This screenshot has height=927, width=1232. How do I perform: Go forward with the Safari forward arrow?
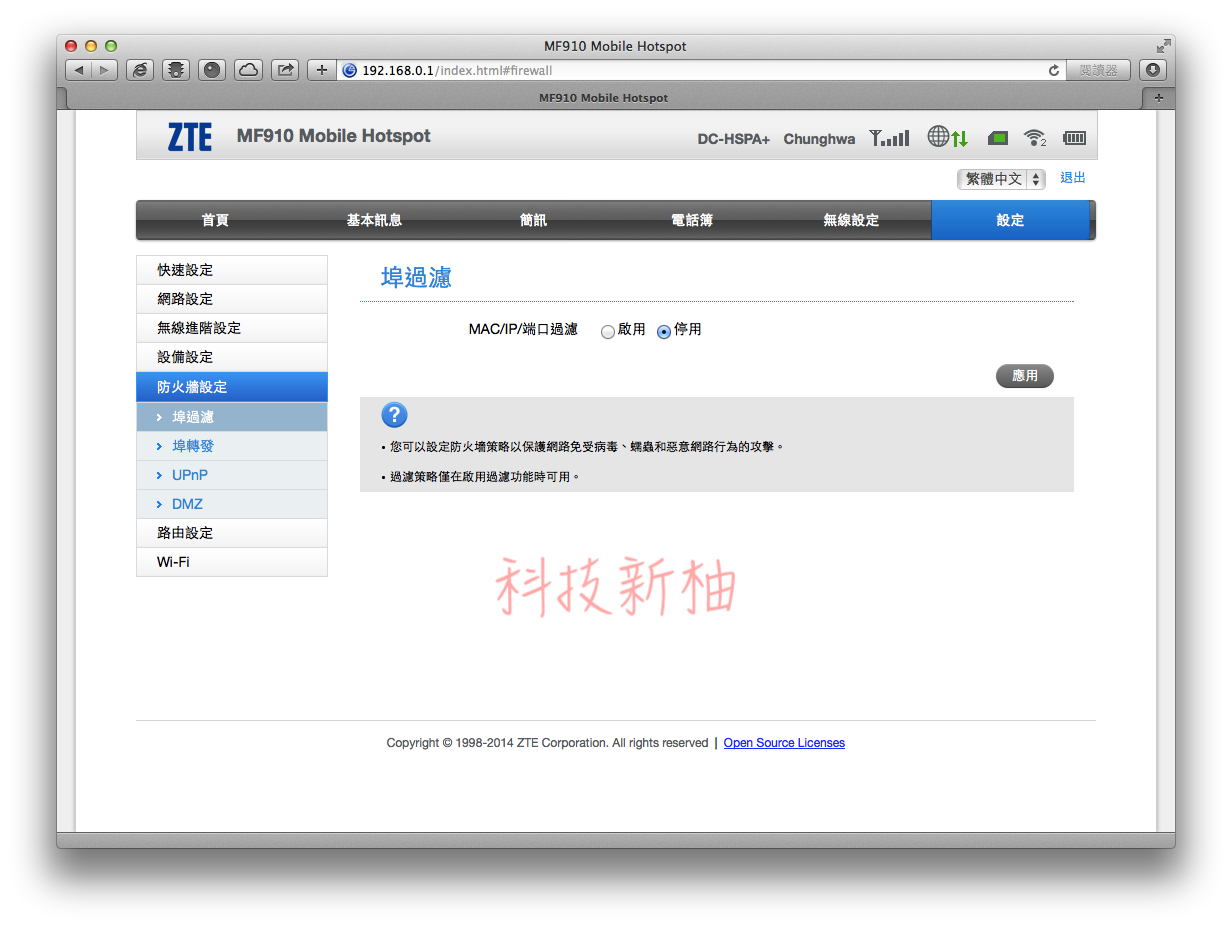[x=105, y=70]
